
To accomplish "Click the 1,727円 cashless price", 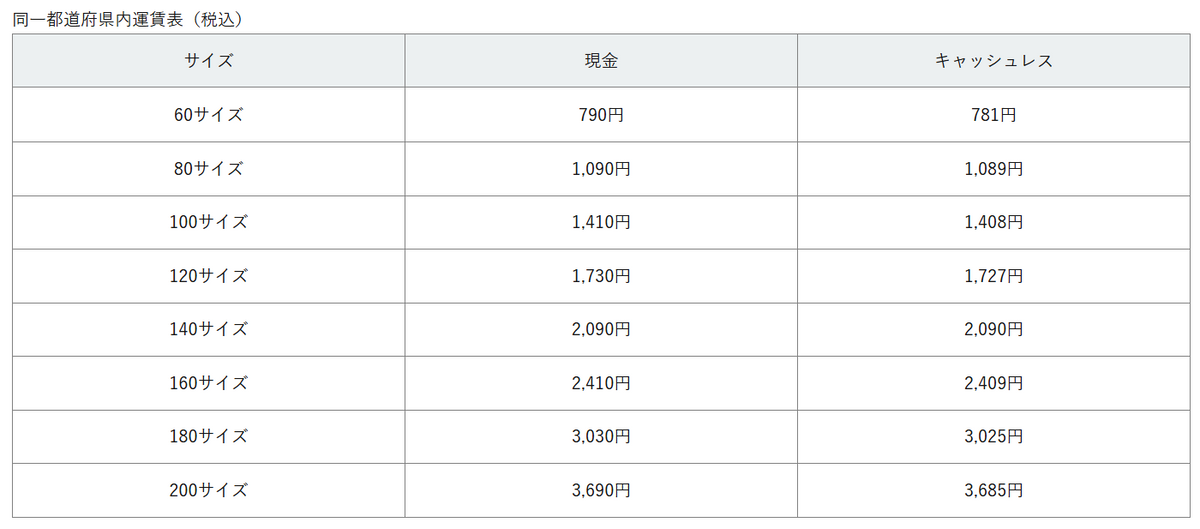I will [x=993, y=276].
